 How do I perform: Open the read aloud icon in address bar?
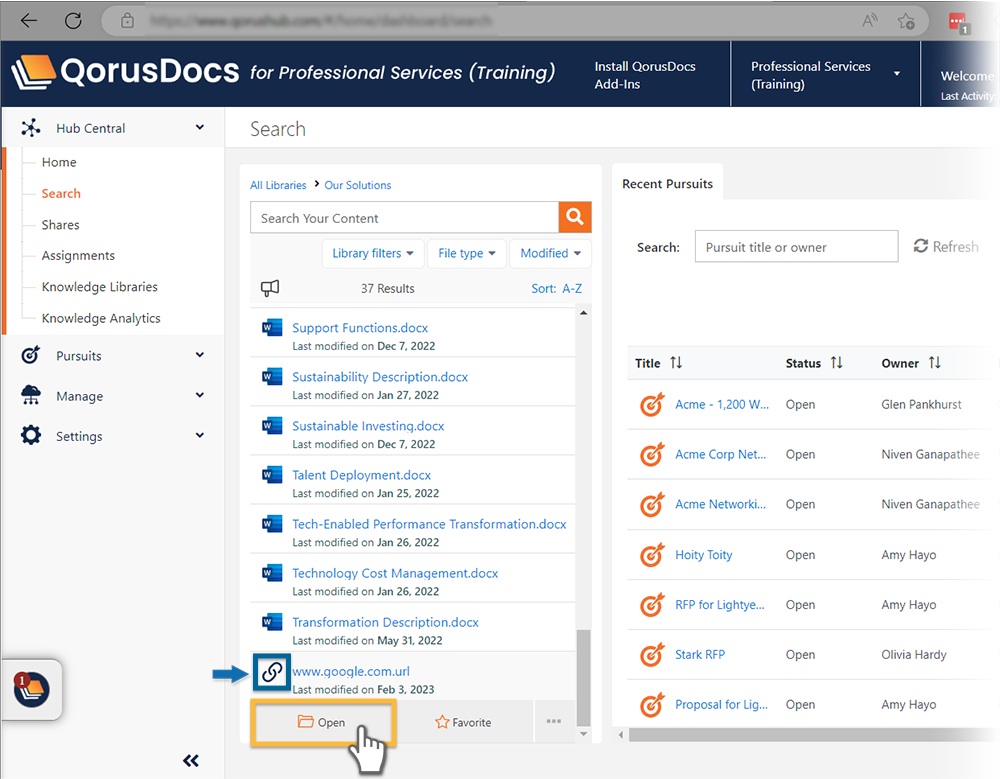pyautogui.click(x=869, y=20)
